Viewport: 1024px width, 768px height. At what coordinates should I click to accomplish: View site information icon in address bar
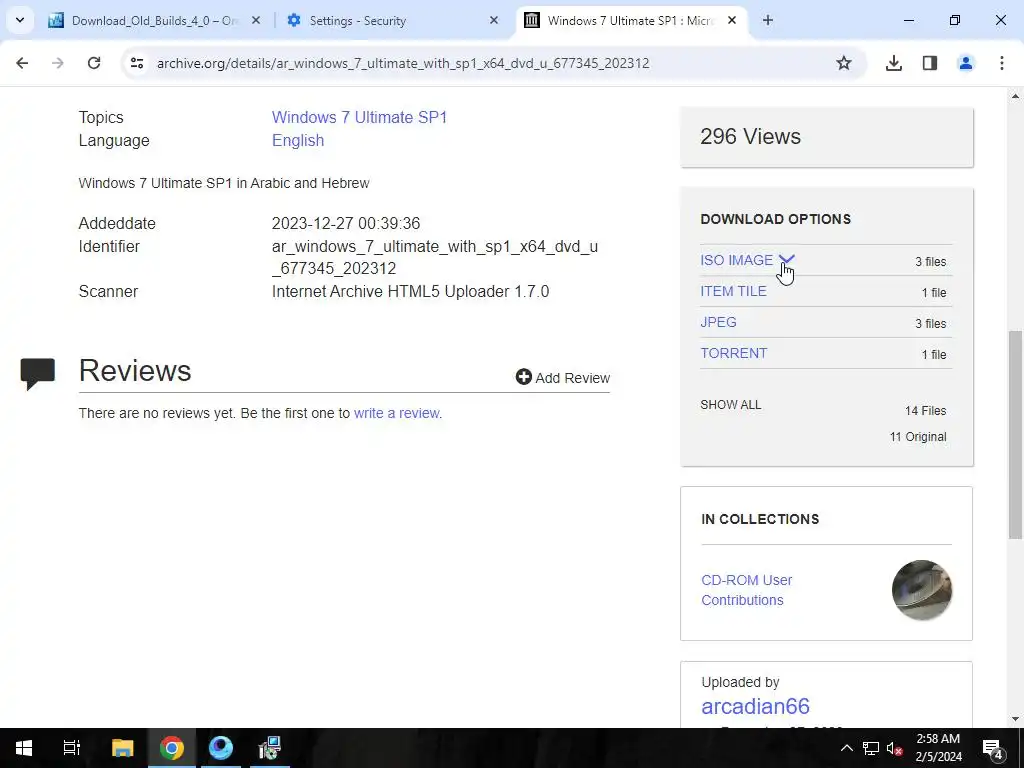pos(136,63)
